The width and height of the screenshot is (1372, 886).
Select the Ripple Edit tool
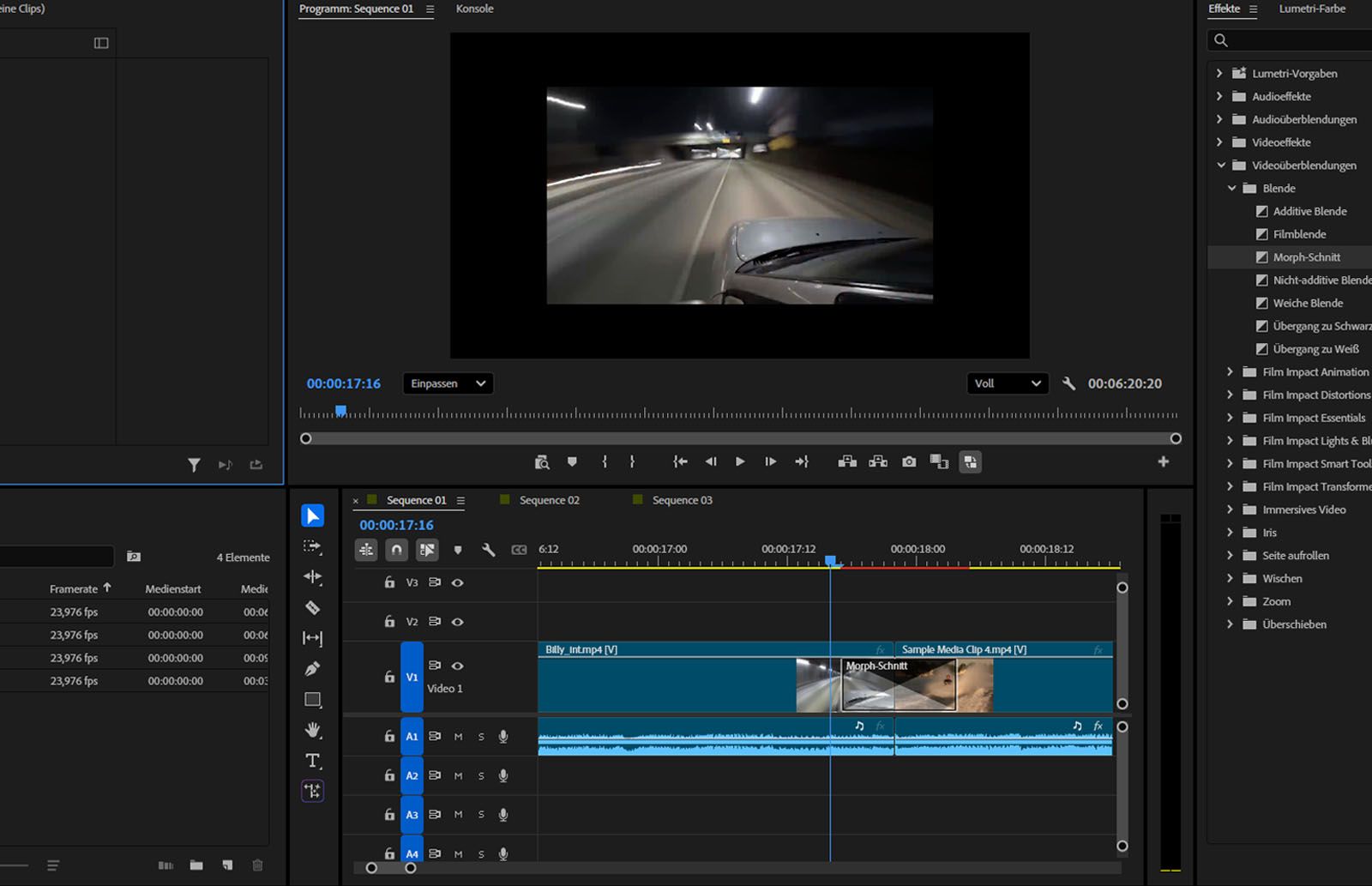click(x=313, y=577)
